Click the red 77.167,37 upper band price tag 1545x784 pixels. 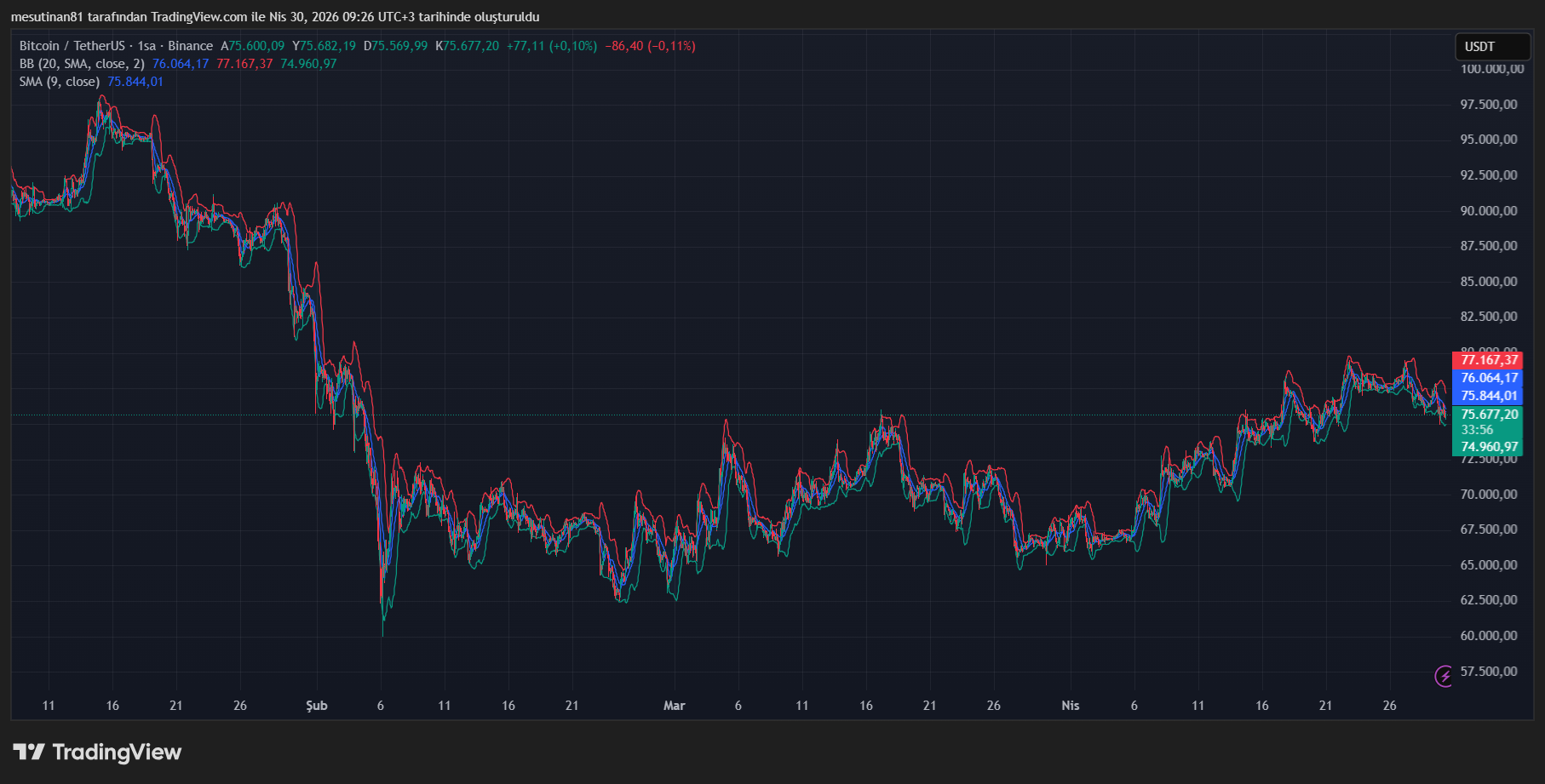click(x=1488, y=360)
